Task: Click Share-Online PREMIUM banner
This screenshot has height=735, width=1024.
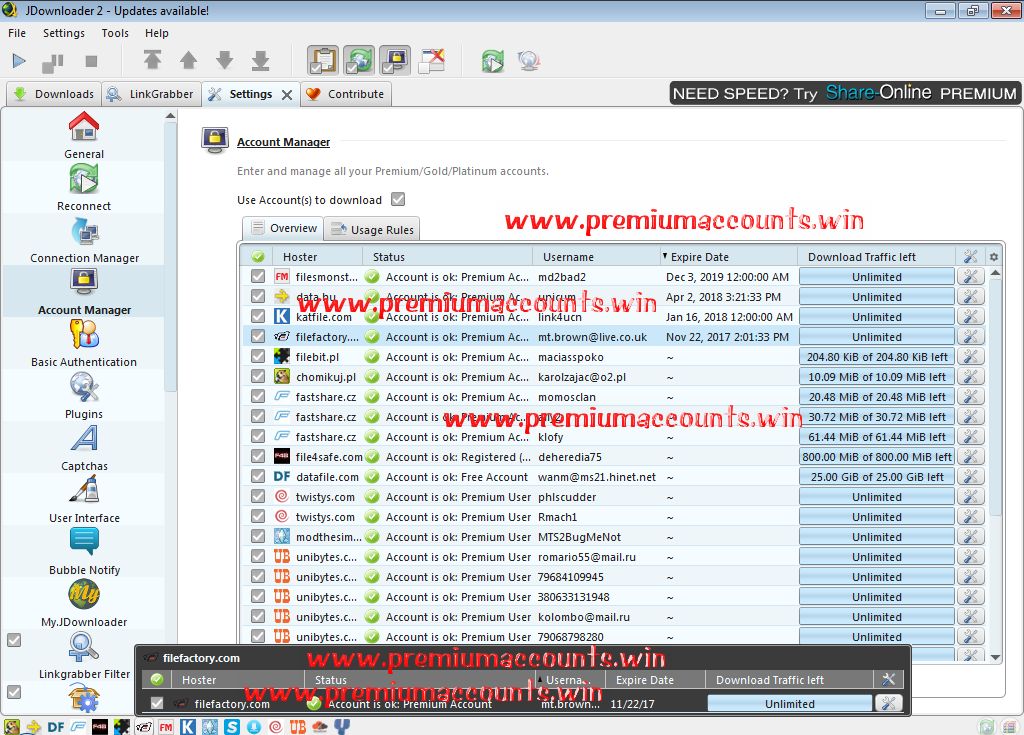Action: click(844, 93)
